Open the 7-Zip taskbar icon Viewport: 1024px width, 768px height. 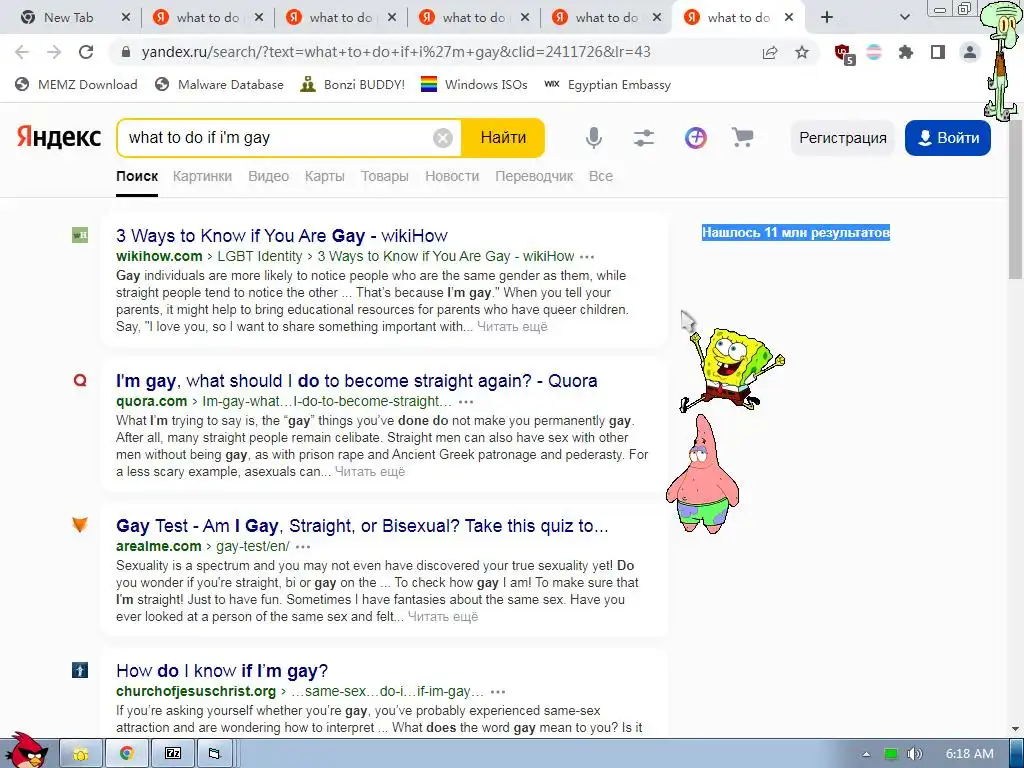(x=172, y=754)
